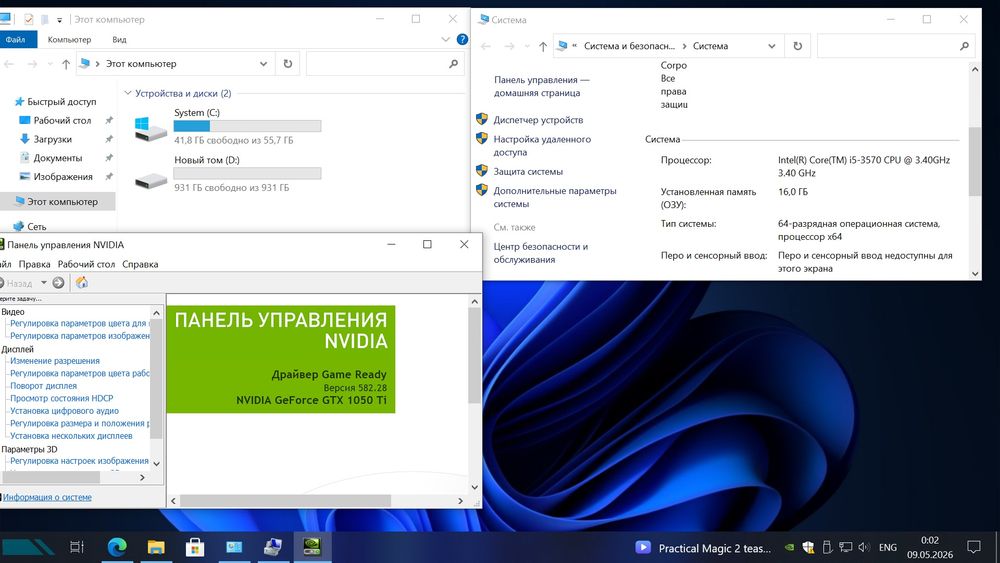
Task: Click the search icon in Explorer
Action: click(x=453, y=64)
